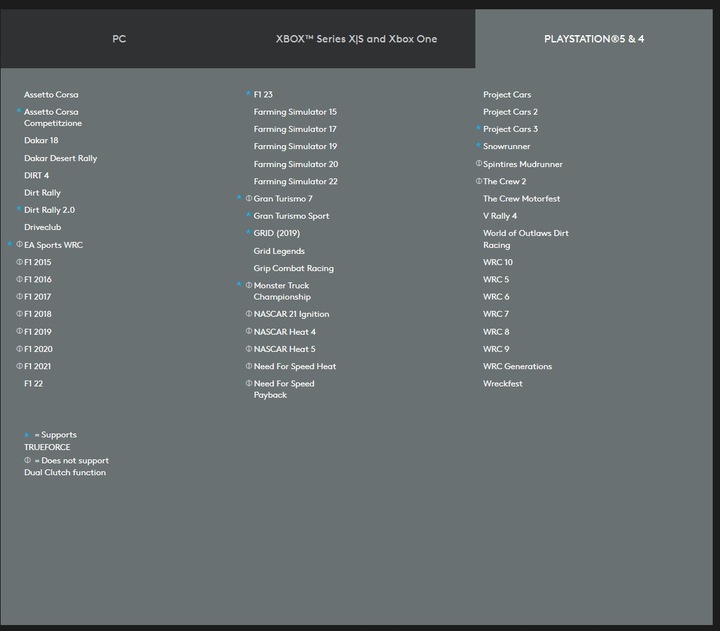Click the WRC Generations entry

point(517,367)
